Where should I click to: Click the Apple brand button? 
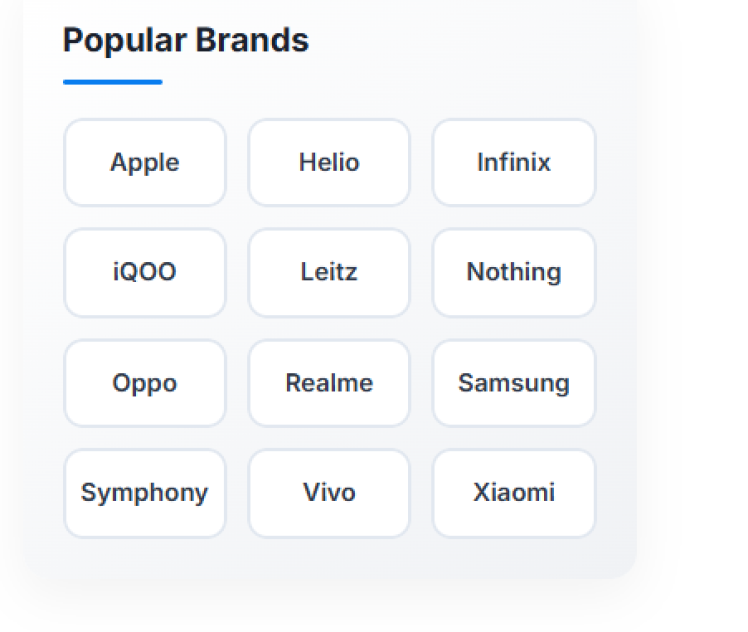pos(145,163)
